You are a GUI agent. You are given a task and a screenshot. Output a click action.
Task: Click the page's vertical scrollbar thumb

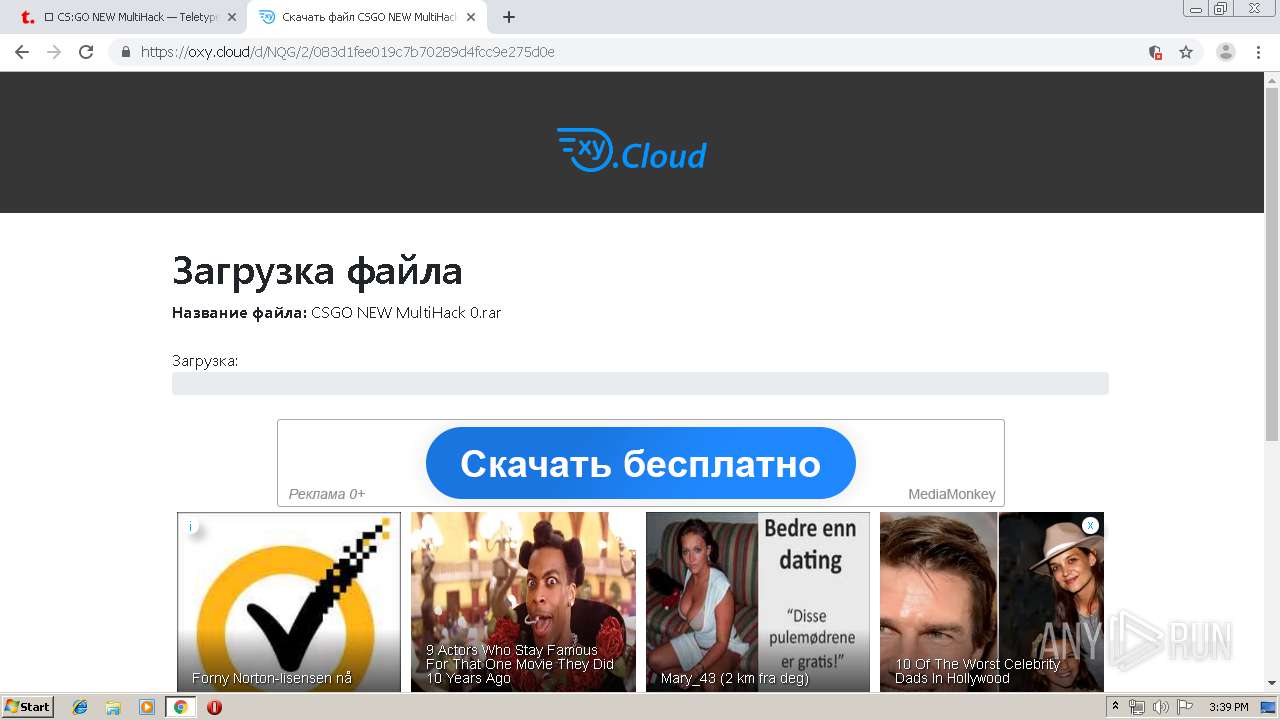(1272, 264)
